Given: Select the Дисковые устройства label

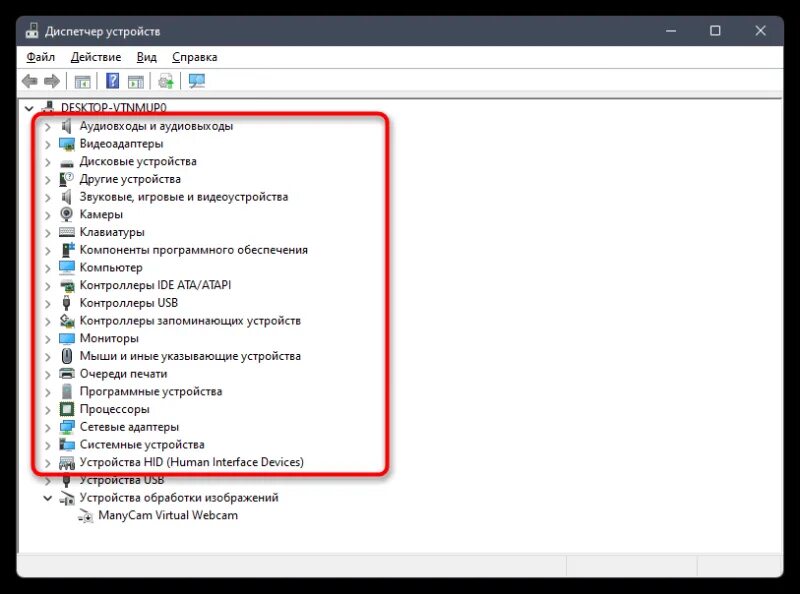Looking at the screenshot, I should coord(138,161).
